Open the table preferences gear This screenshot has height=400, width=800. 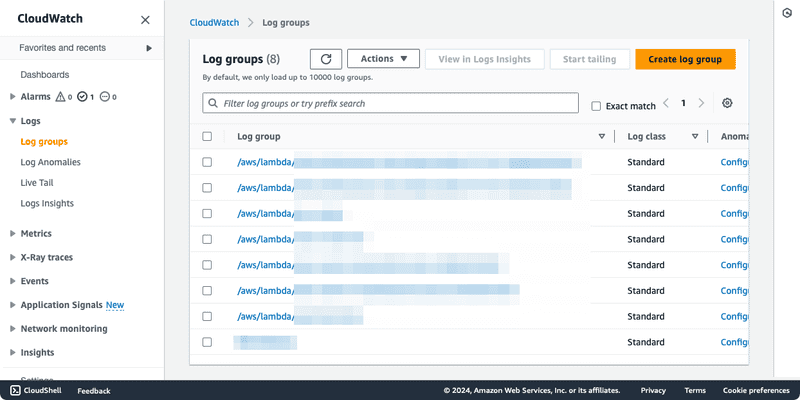[727, 103]
